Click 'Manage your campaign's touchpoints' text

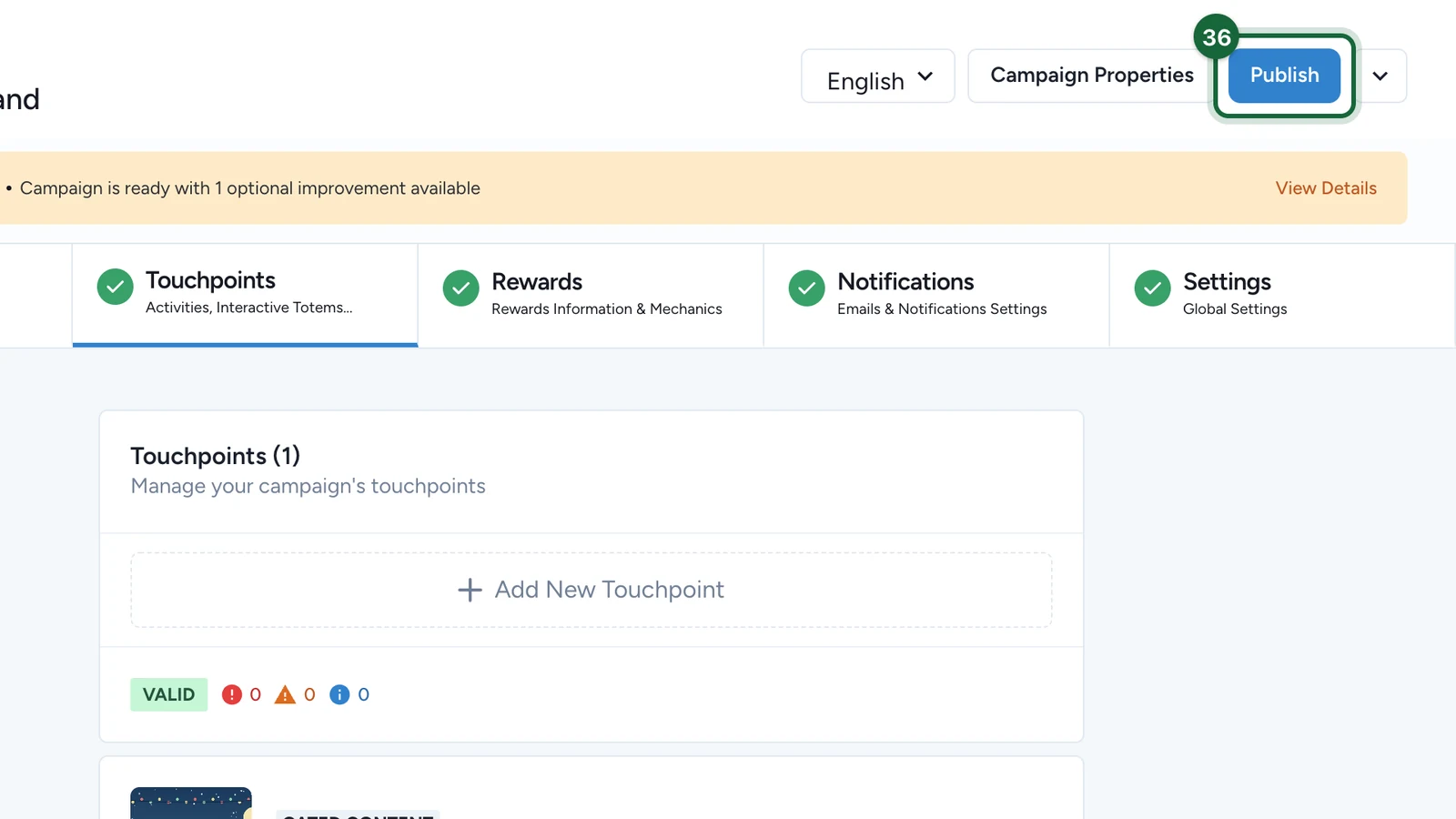click(308, 486)
